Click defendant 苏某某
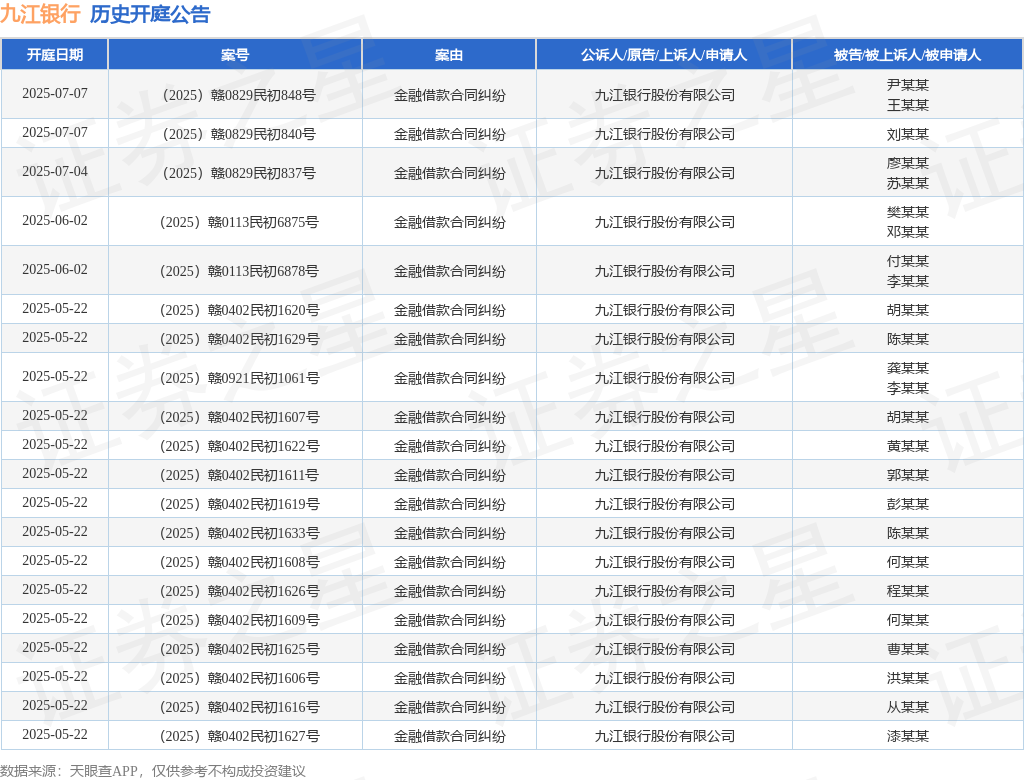This screenshot has height=780, width=1024. coord(908,184)
